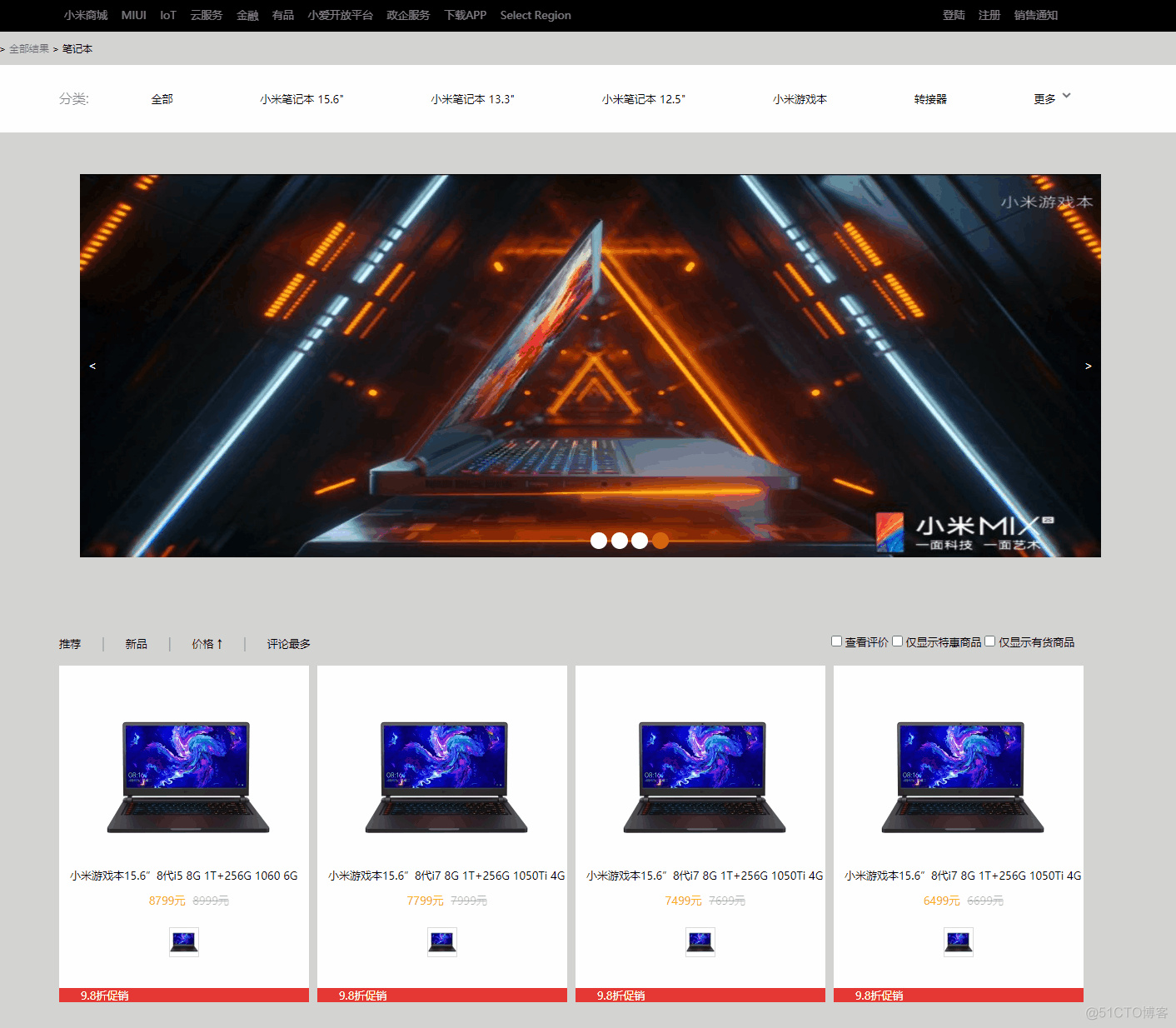Enable the 查看评价 checkbox

tap(836, 641)
